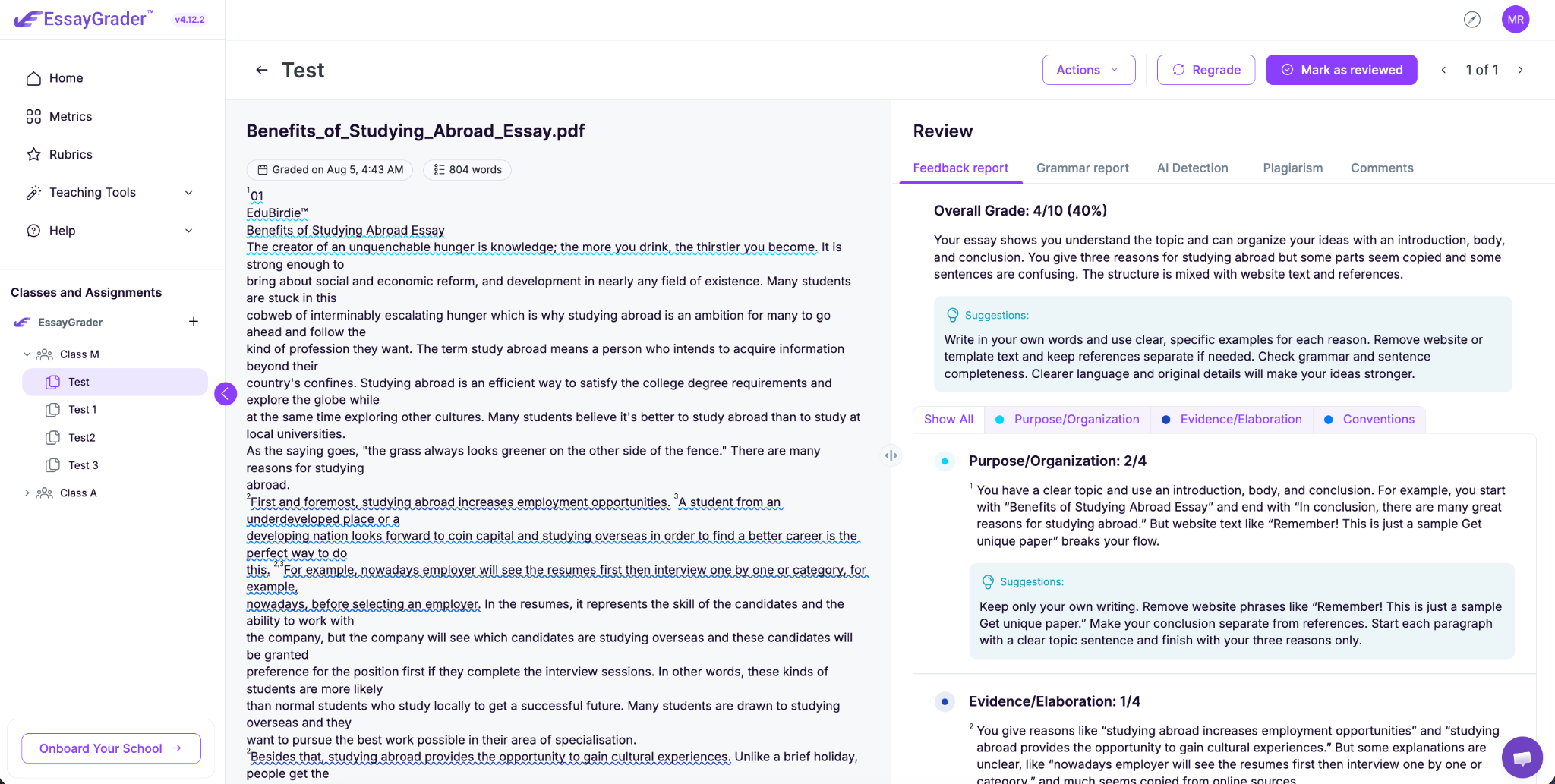Click the Evidence/Elaboration: 1/4 heading

pos(1054,701)
